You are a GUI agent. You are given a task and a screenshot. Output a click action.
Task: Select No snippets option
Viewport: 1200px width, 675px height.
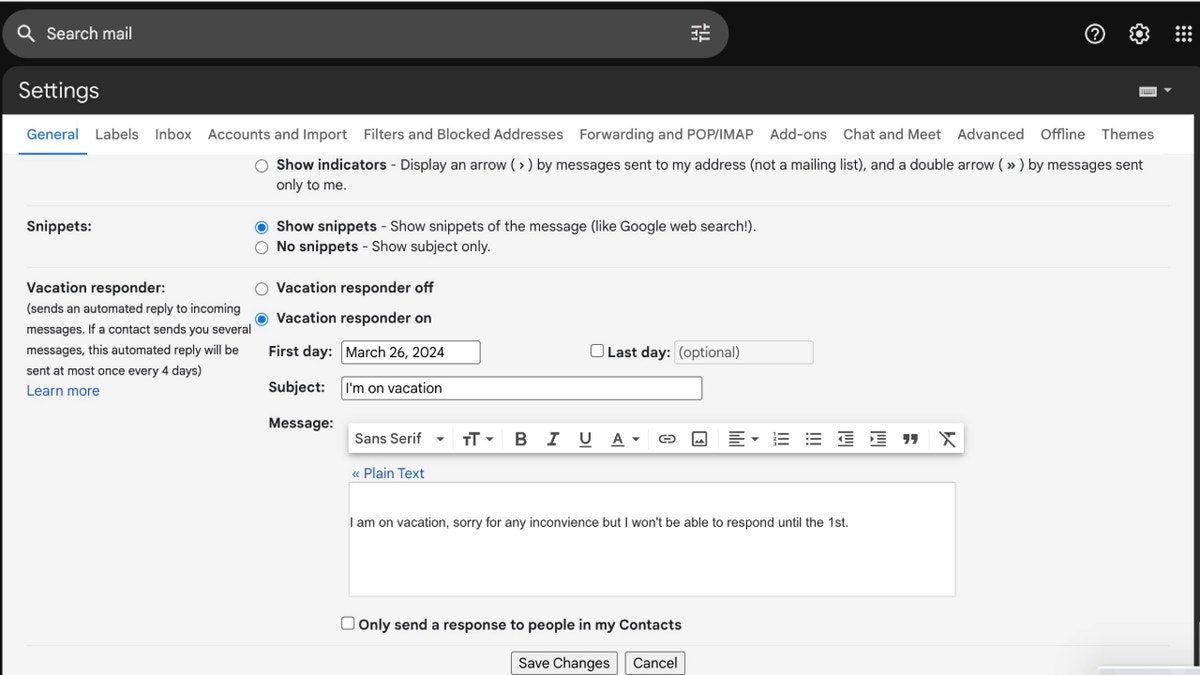[x=261, y=247]
